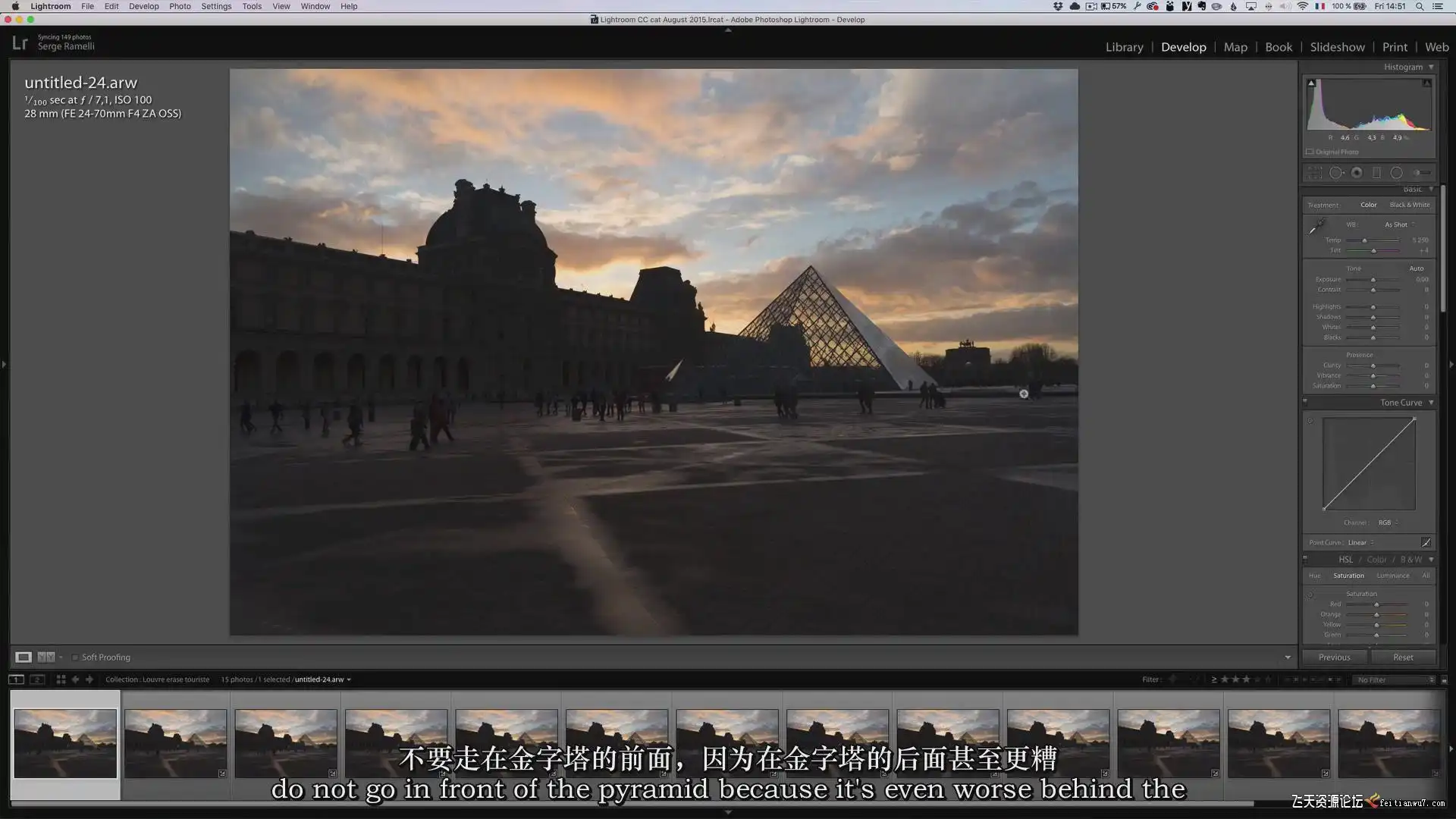Viewport: 1456px width, 819px height.
Task: Pick the White Balance eyedropper tool
Action: point(1316,226)
